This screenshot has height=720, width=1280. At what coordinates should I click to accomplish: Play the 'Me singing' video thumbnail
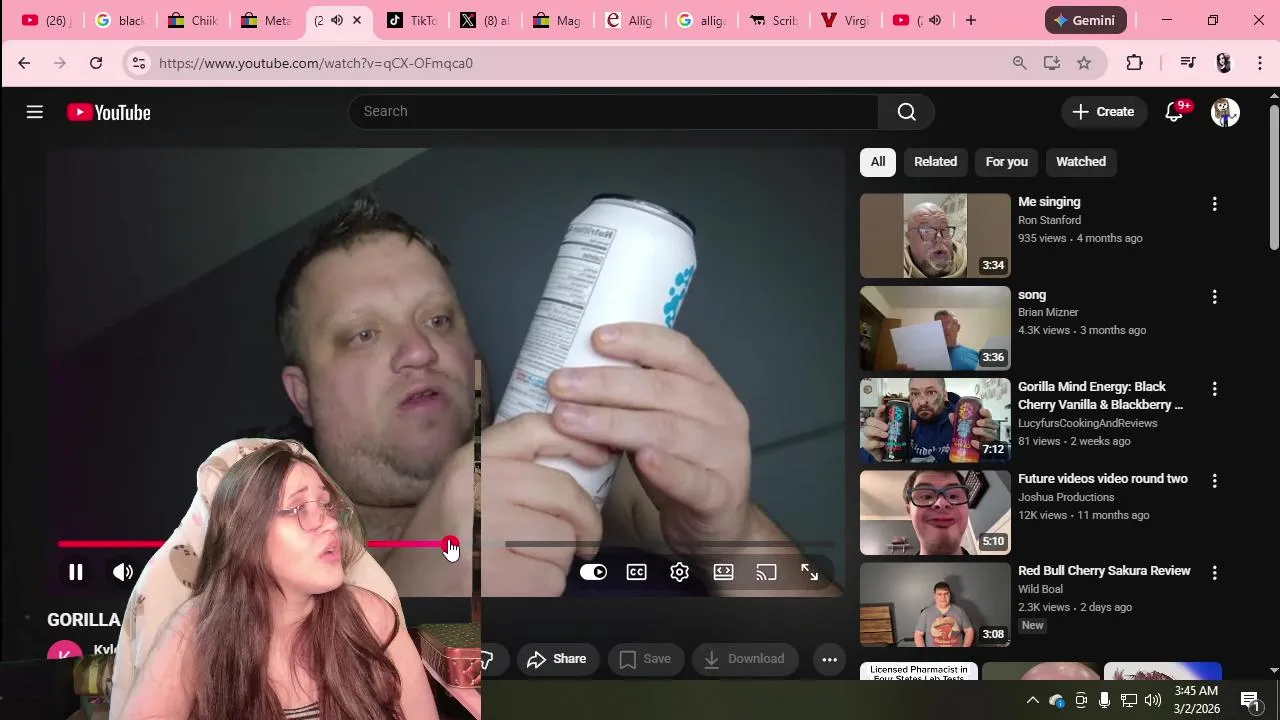[935, 236]
